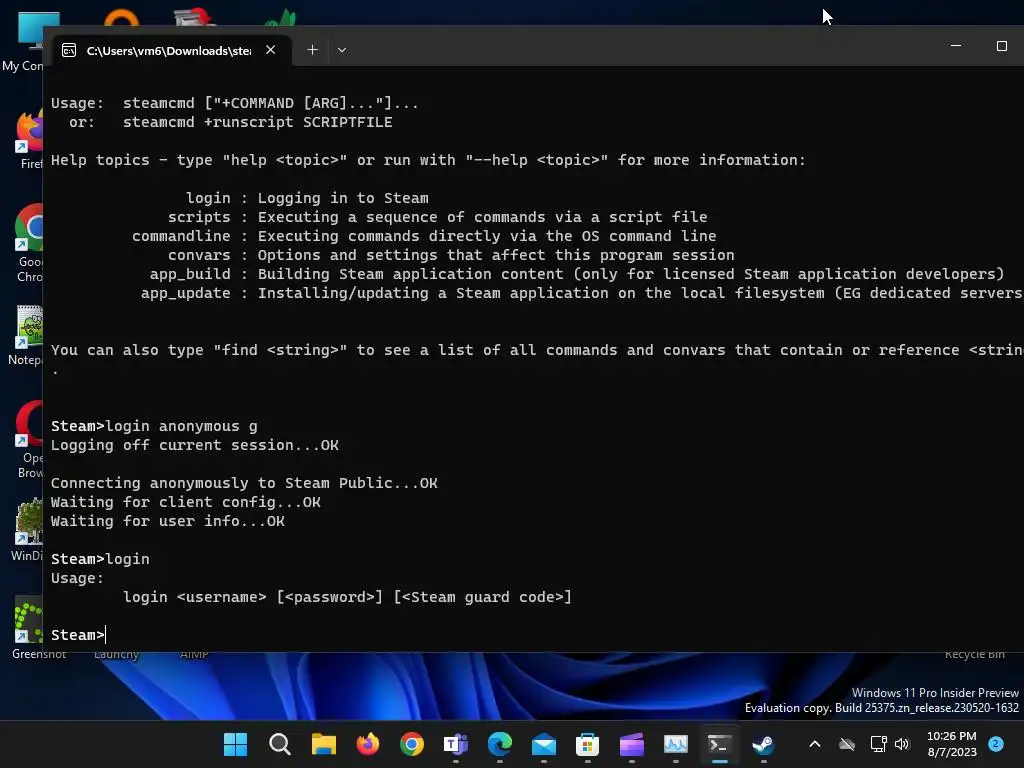Click 'Connecting anonymously to Steam Public...OK' line
This screenshot has width=1024, height=768.
point(244,483)
